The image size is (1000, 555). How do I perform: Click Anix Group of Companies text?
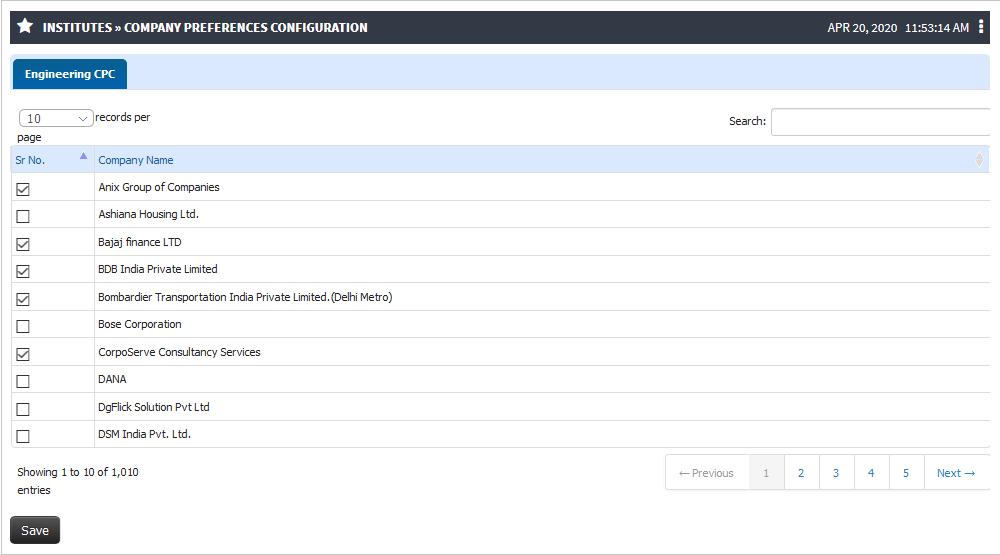pos(159,187)
